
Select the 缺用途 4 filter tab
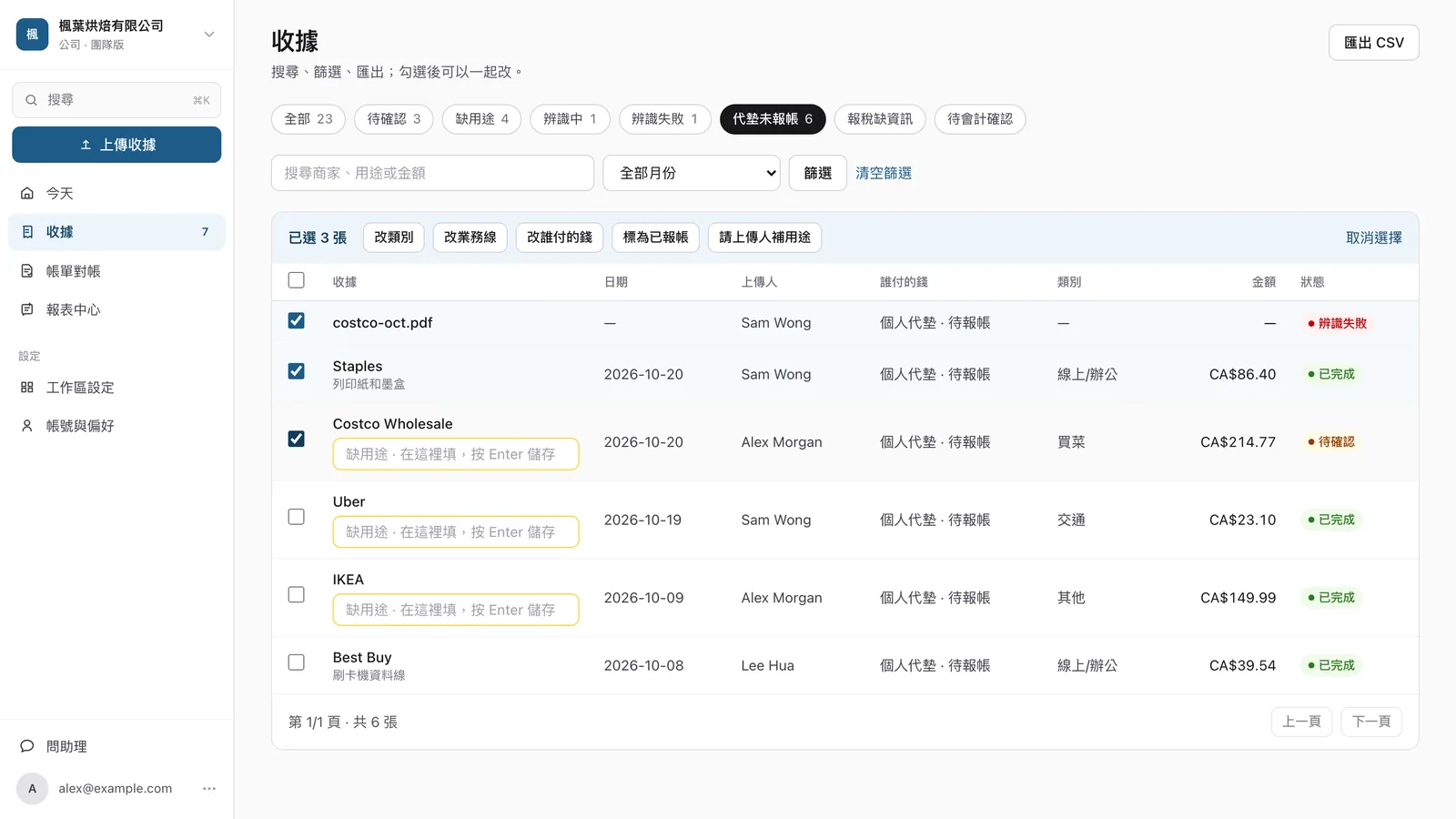pos(482,119)
